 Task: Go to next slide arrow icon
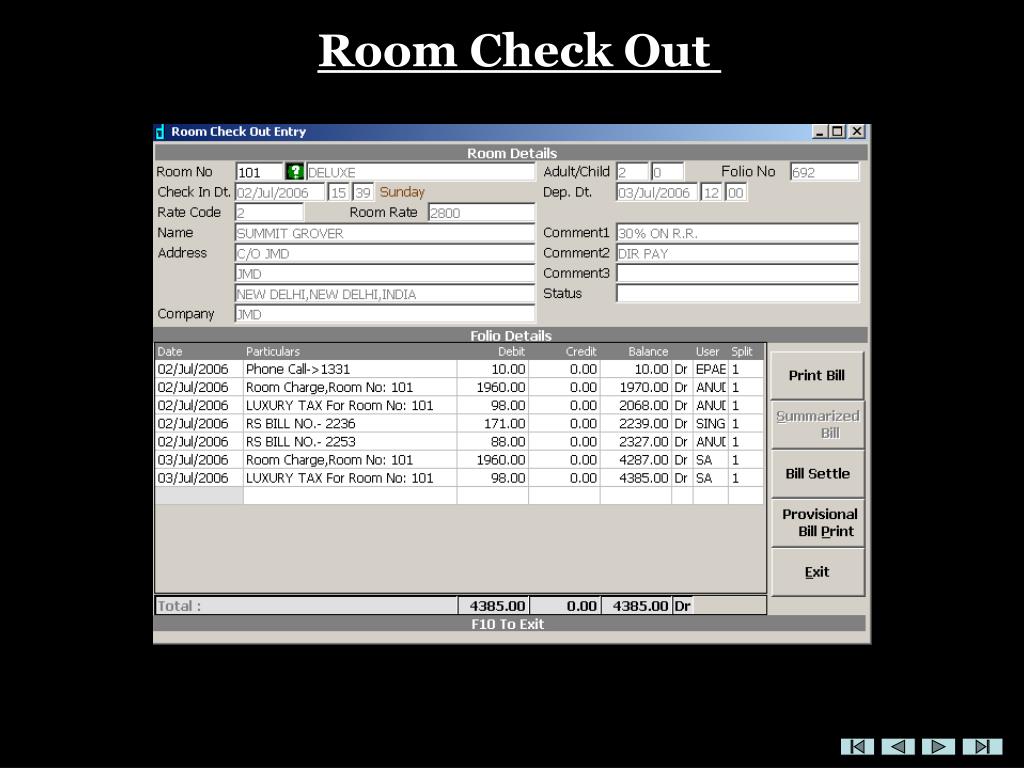point(938,746)
